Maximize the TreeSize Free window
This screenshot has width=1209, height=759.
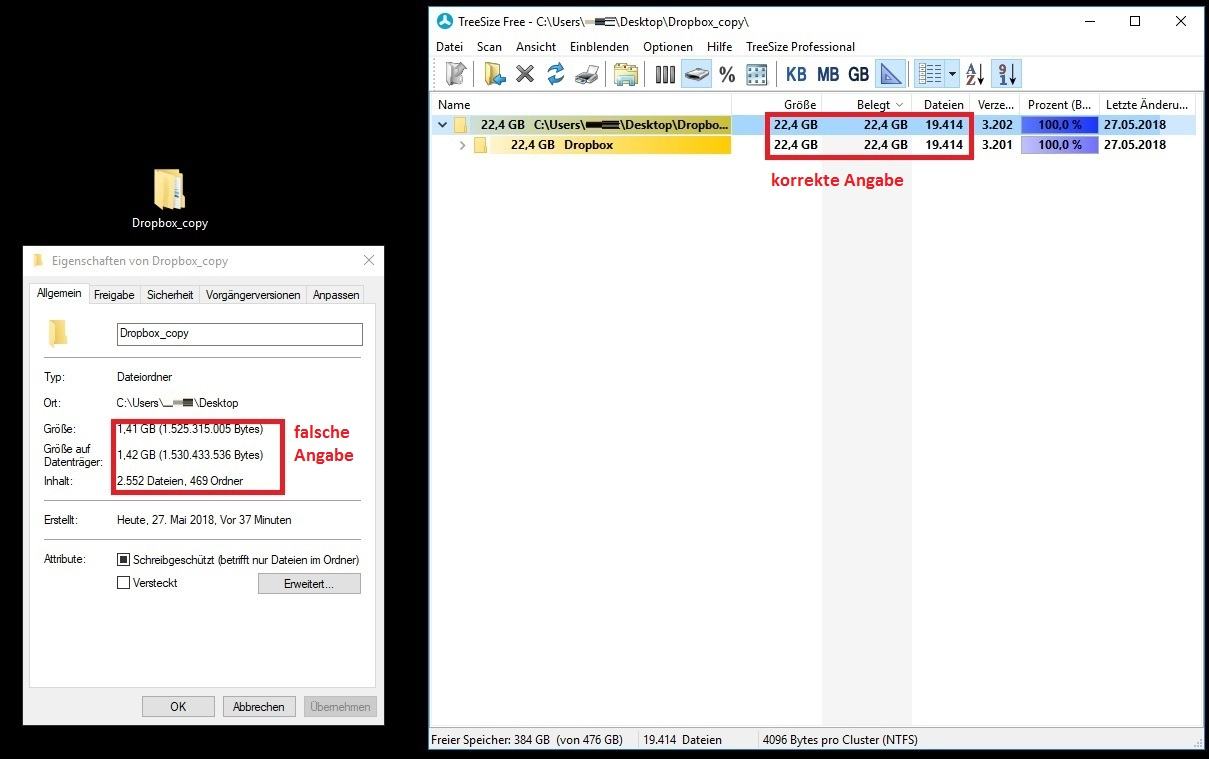pos(1135,21)
